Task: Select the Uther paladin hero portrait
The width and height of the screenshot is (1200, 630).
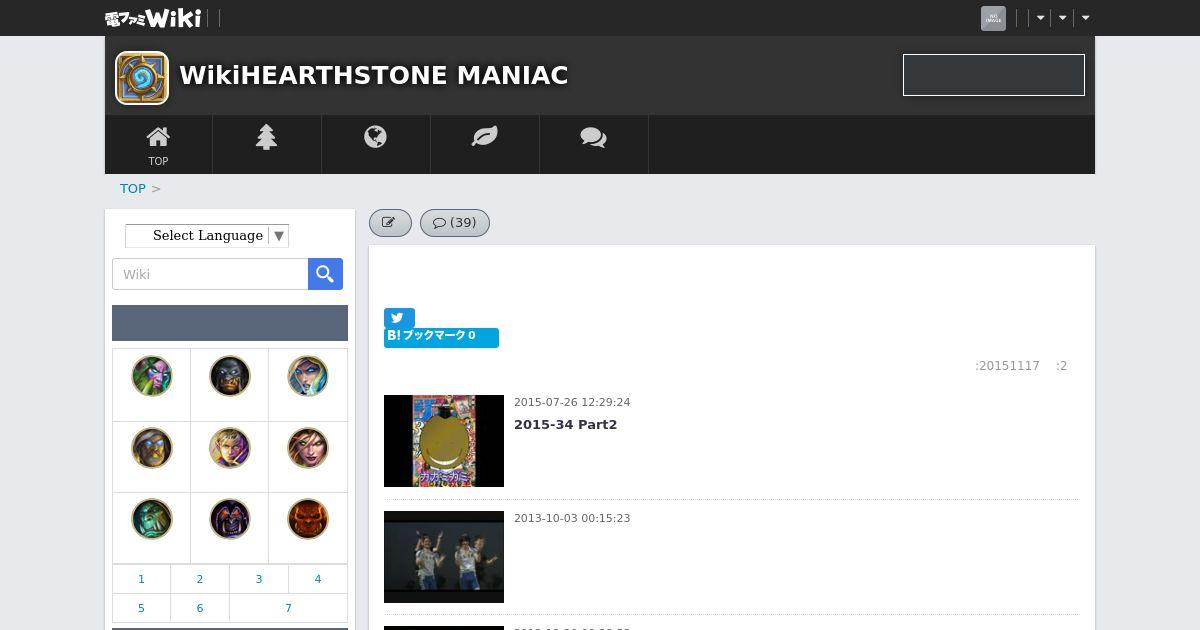Action: click(152, 448)
